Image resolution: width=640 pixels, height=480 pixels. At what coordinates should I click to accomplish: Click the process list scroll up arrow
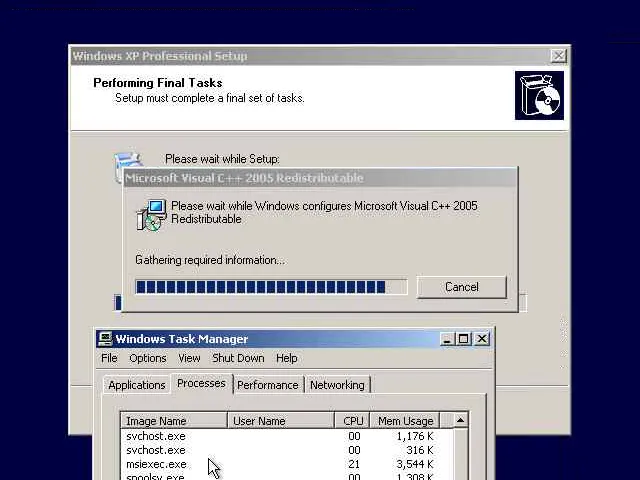click(460, 420)
